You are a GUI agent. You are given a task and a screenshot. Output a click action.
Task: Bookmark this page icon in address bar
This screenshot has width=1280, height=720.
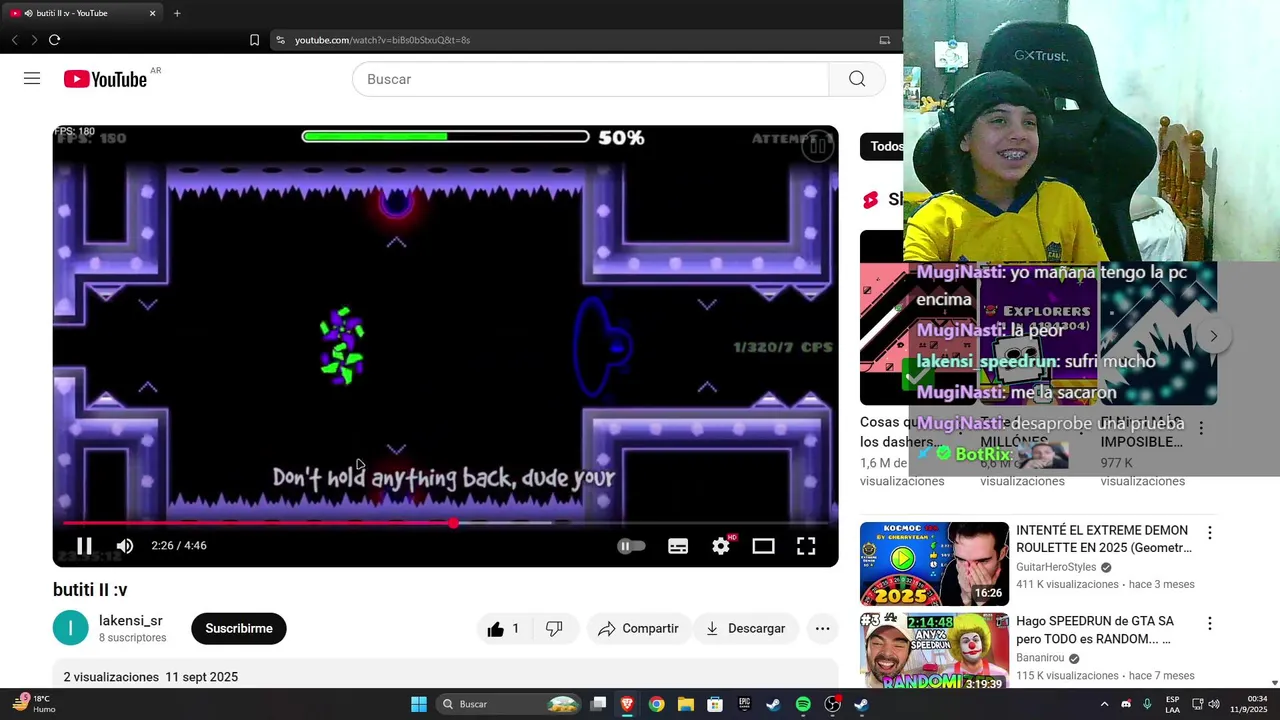pyautogui.click(x=254, y=40)
